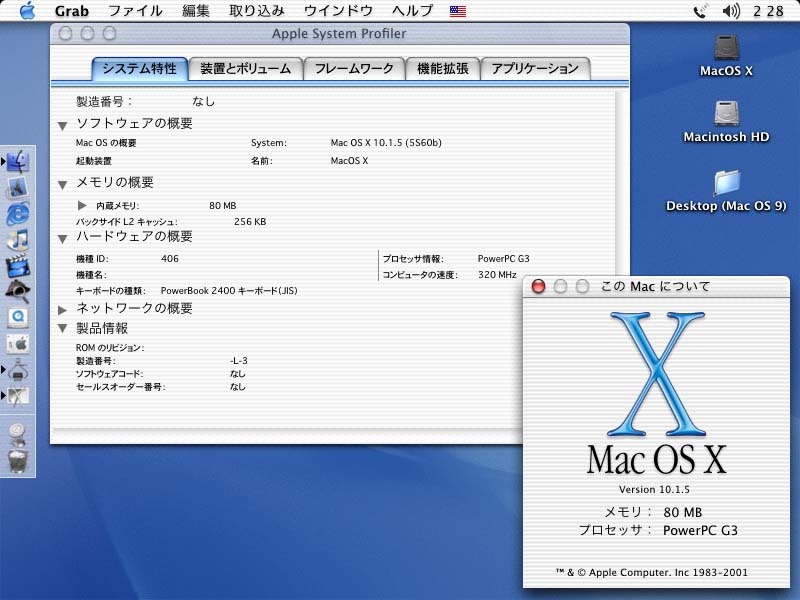Collapse the ソフトウェアの概要 section
The height and width of the screenshot is (600, 800).
[62, 125]
